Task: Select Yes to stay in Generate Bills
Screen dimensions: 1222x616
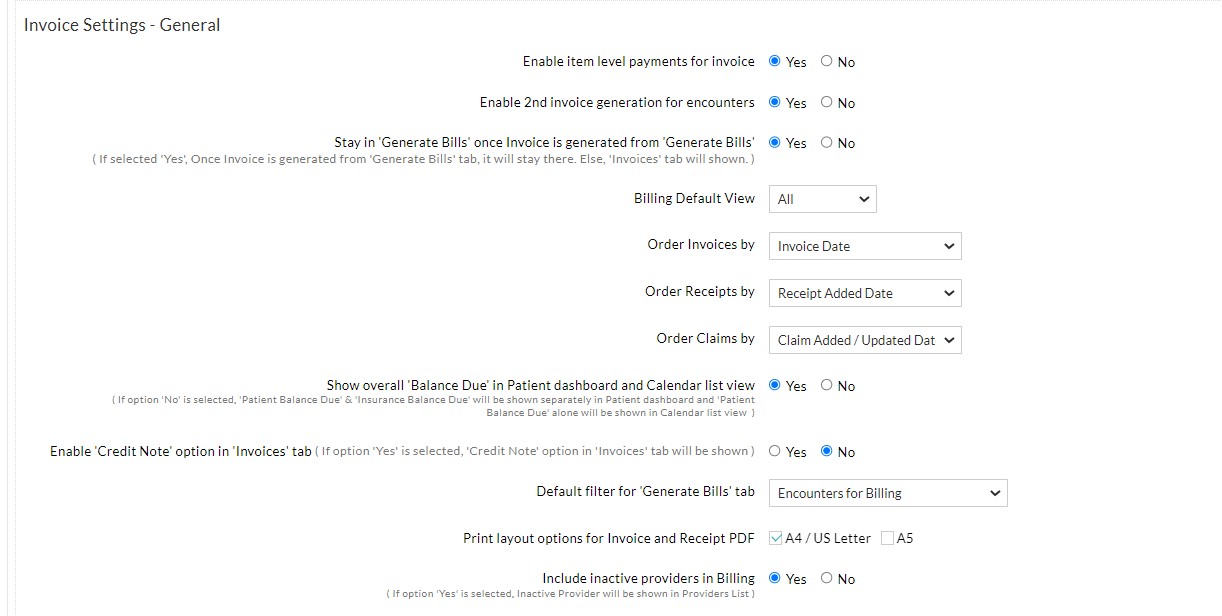Action: [x=773, y=143]
